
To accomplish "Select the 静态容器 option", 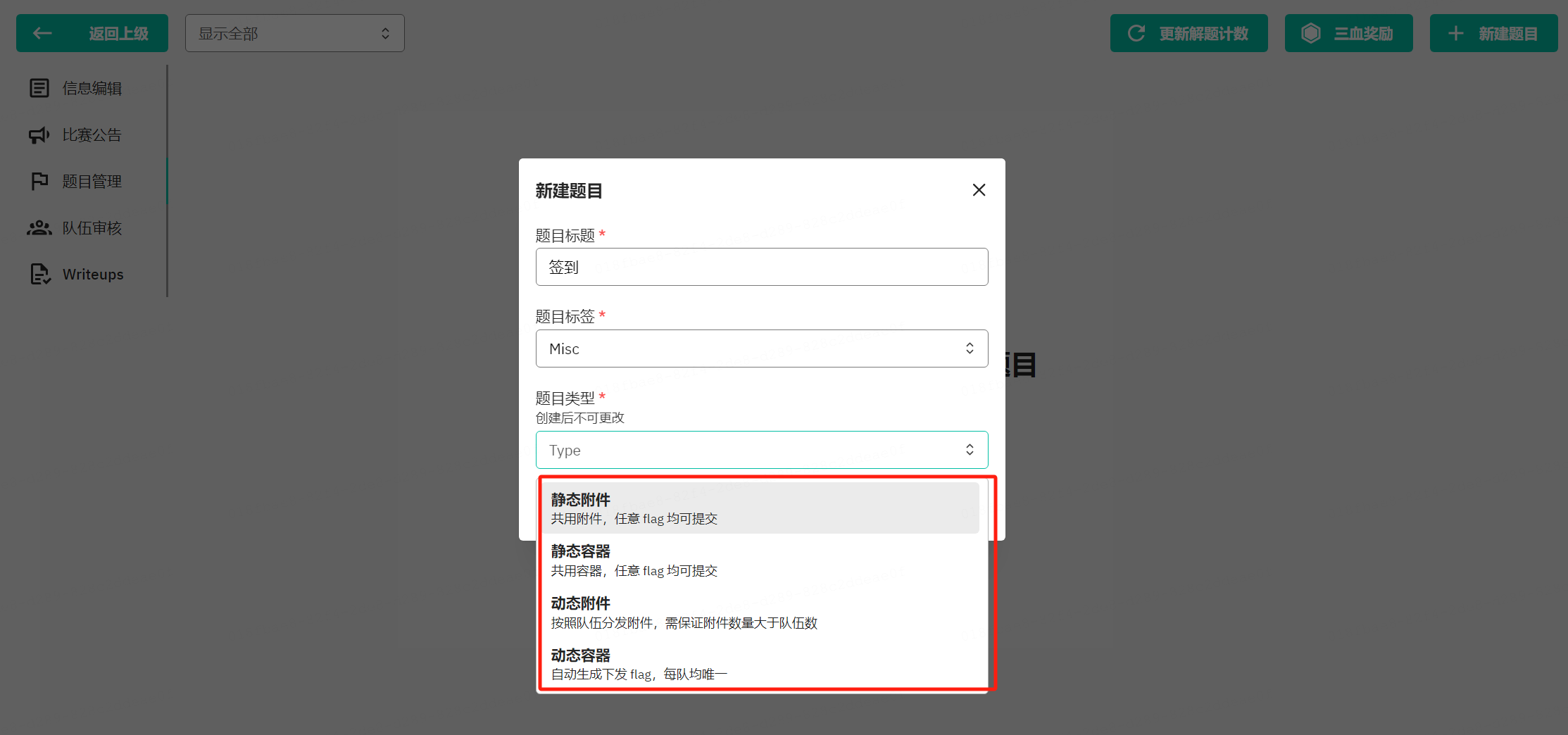I will tap(760, 560).
